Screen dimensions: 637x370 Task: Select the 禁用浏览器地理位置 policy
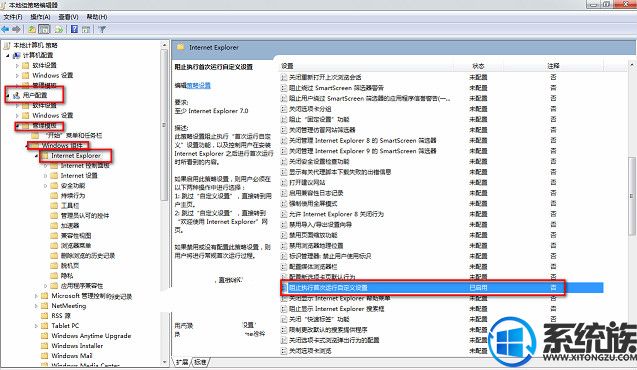point(316,246)
